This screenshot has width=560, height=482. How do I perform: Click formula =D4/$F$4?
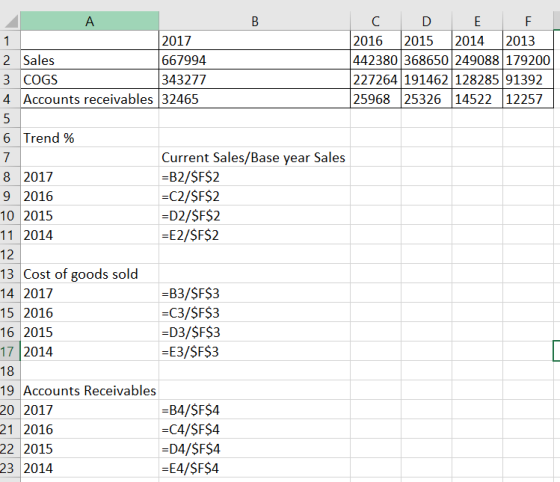(255, 448)
